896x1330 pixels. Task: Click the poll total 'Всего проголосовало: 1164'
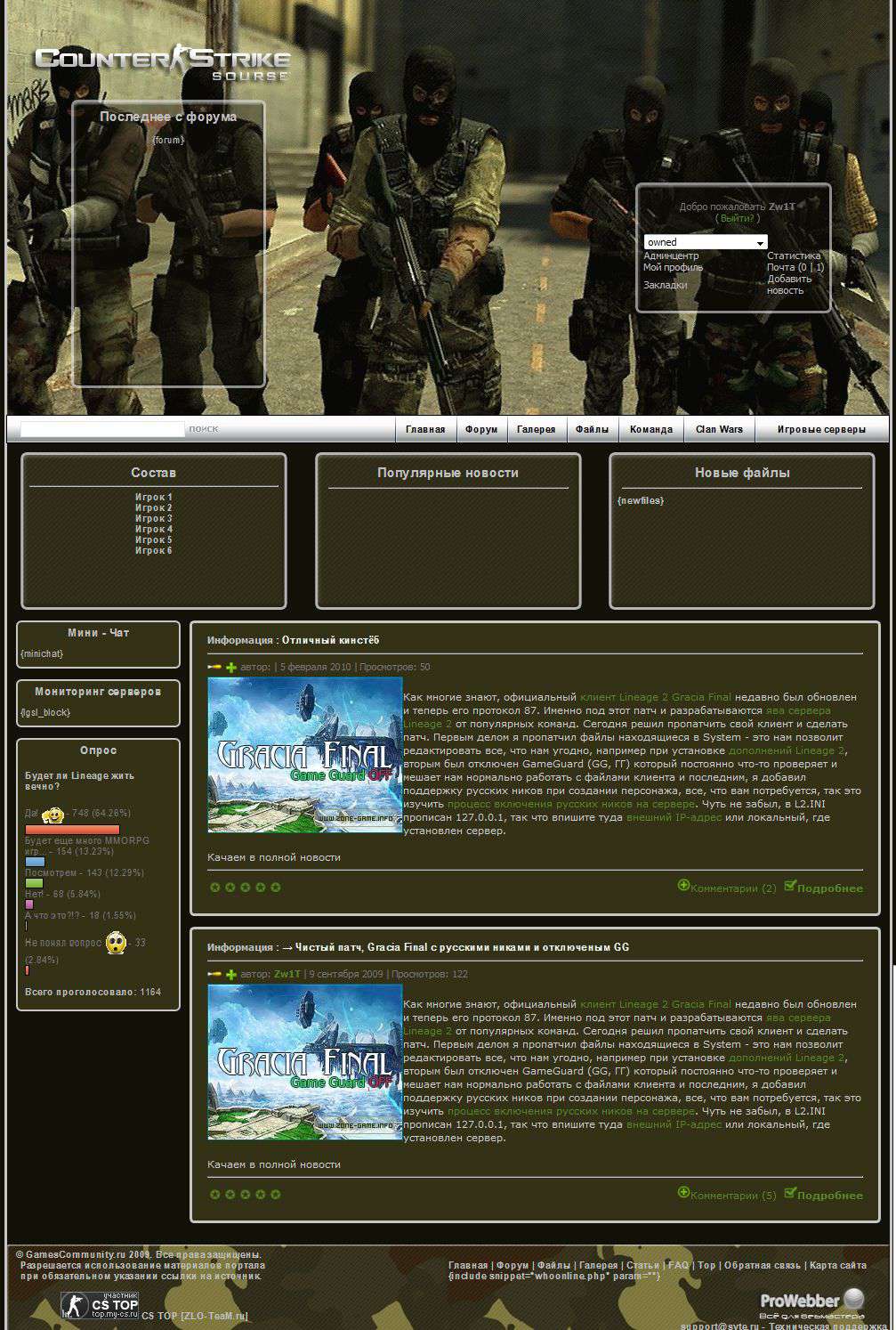93,992
